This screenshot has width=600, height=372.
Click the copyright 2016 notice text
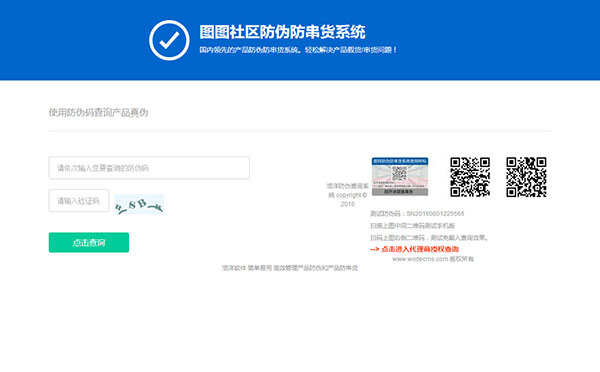(347, 195)
